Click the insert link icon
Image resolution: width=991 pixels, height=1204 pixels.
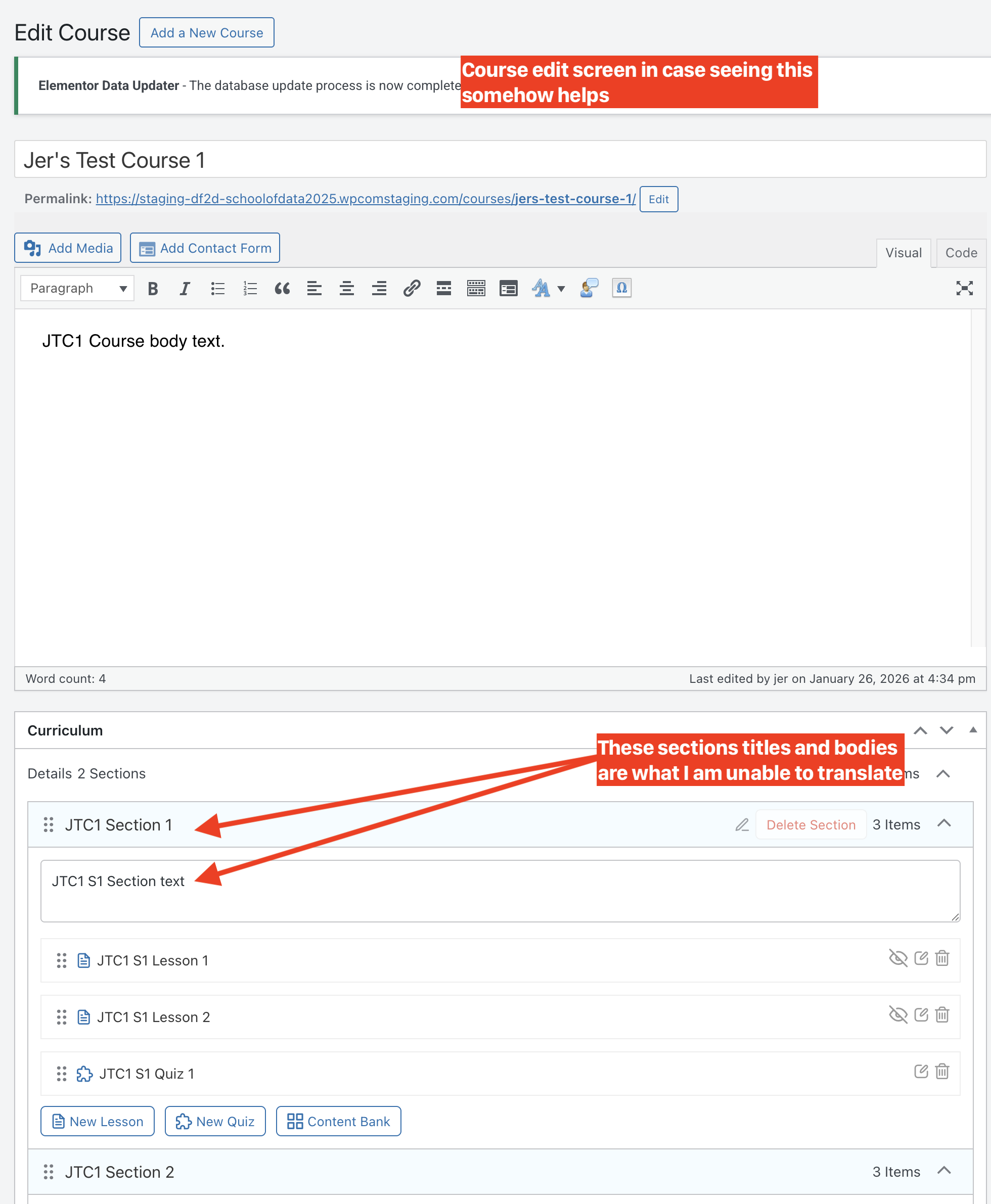click(x=412, y=289)
